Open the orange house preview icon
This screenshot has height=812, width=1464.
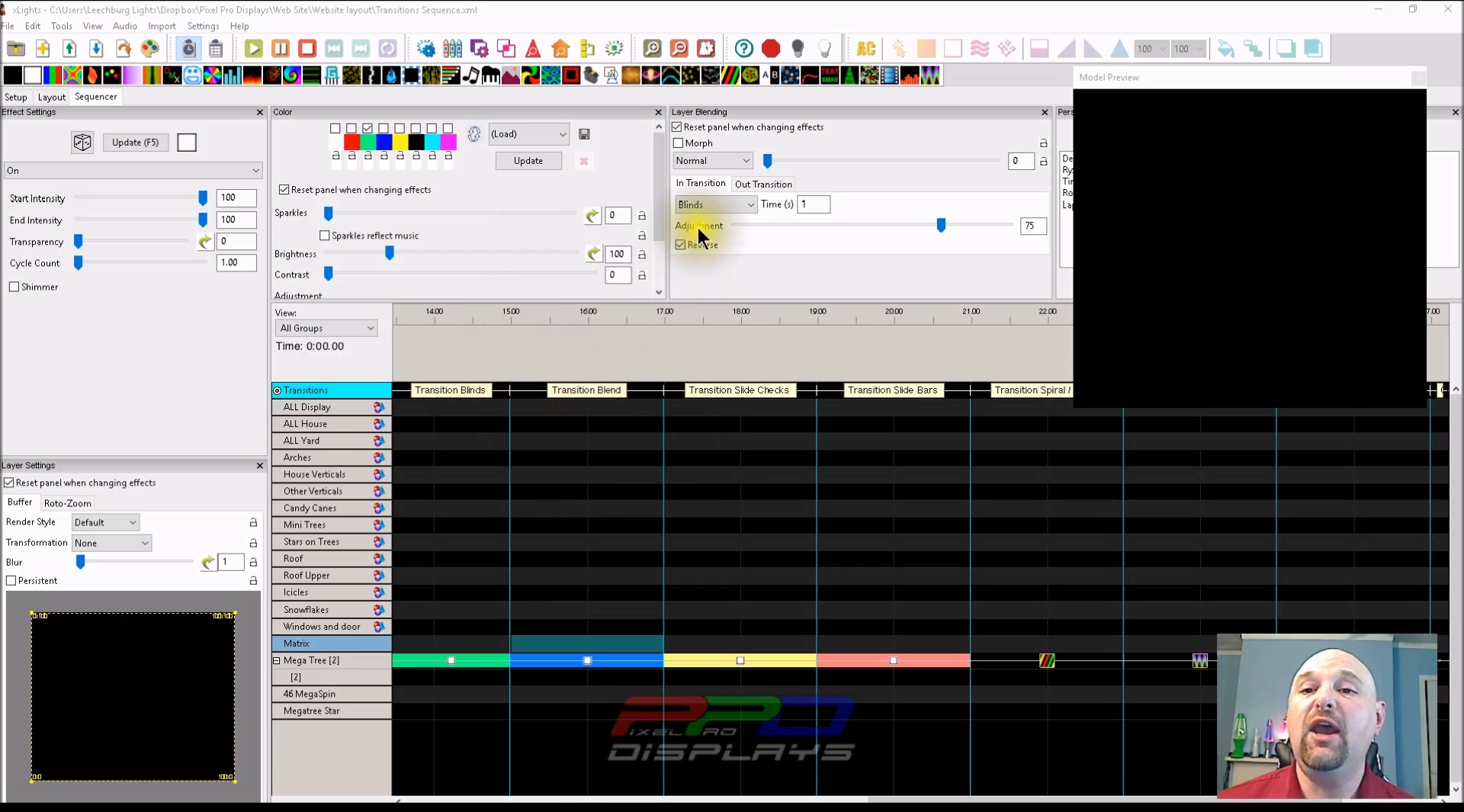click(x=560, y=49)
